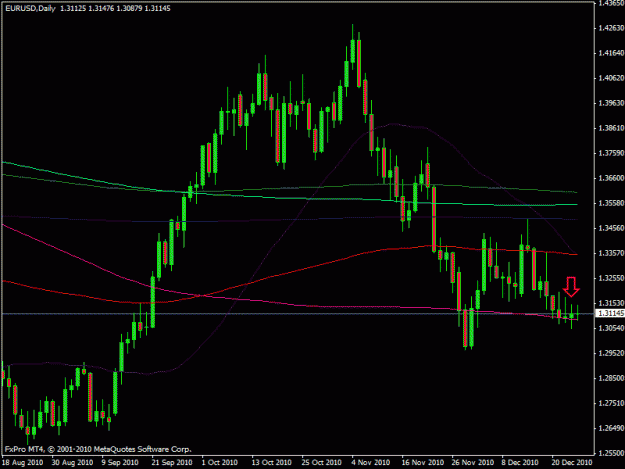Click the FxPro MT4 MetaQuotes copyright text
The image size is (625, 469).
(x=98, y=449)
